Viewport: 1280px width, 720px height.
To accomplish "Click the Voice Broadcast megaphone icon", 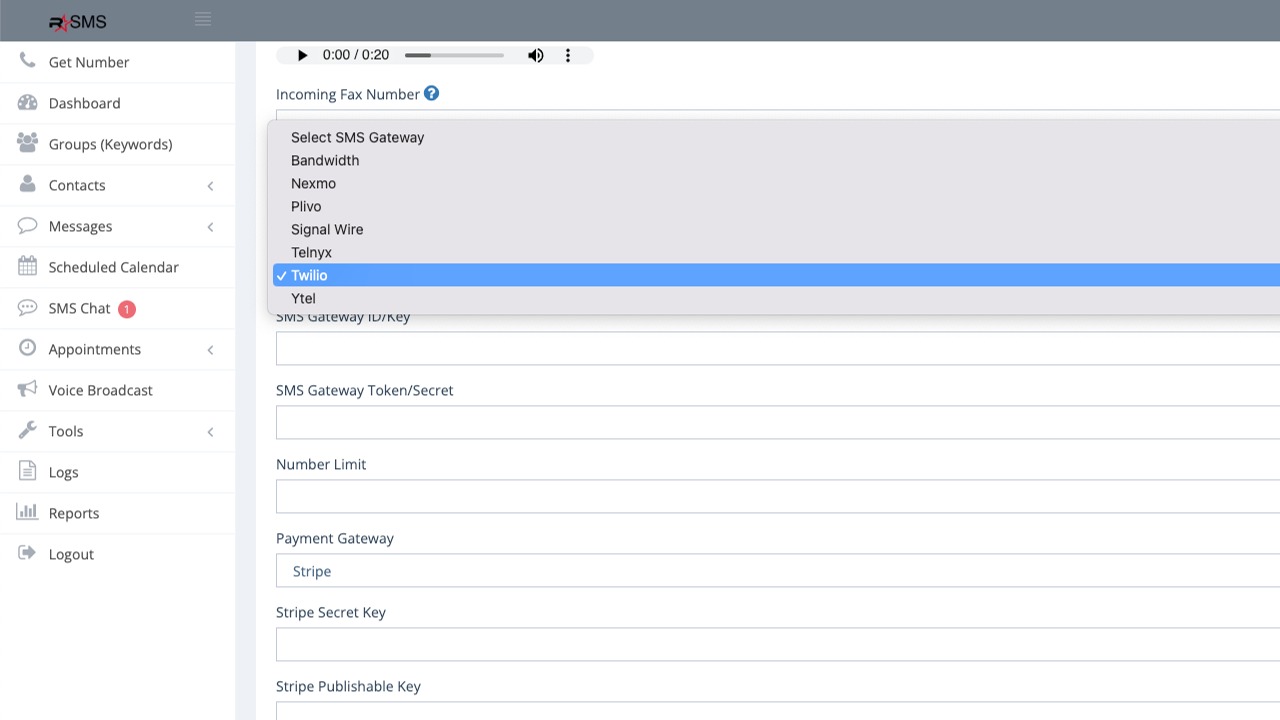I will click(27, 389).
